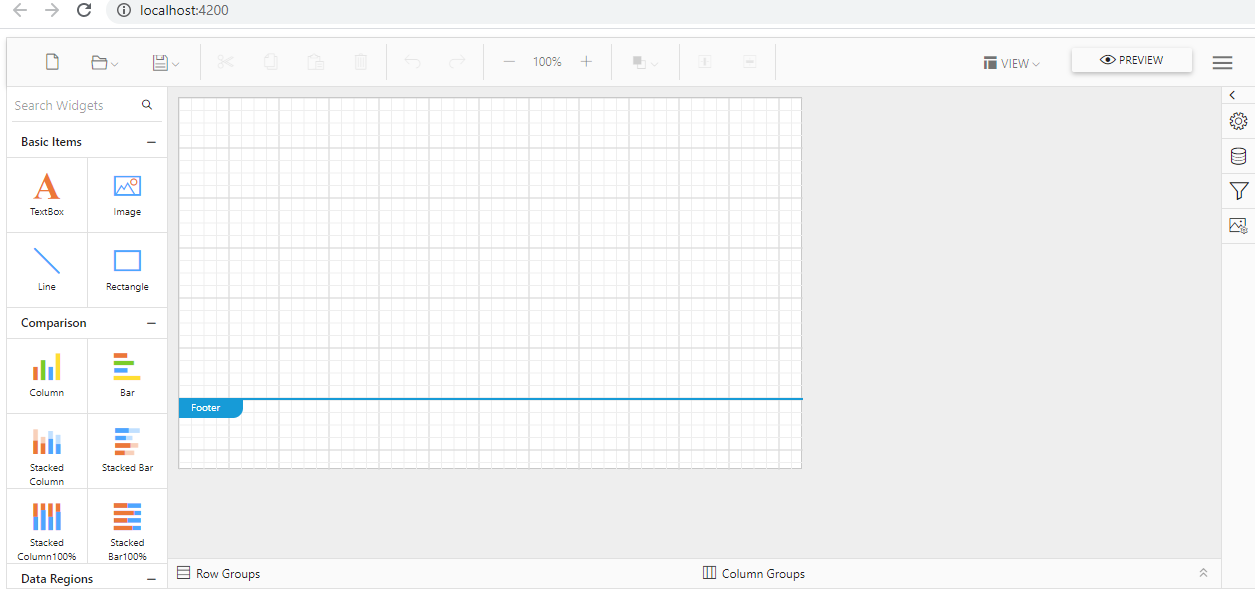
Task: Open the Properties gear panel
Action: (1238, 121)
